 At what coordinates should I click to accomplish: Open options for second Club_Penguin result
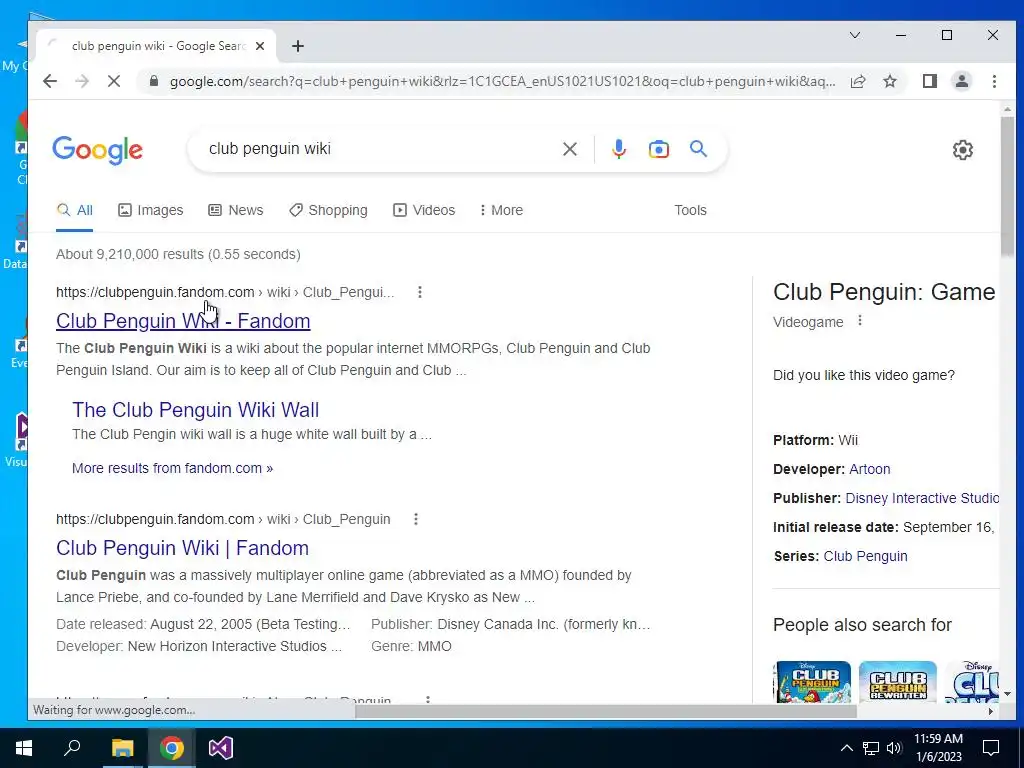[416, 519]
